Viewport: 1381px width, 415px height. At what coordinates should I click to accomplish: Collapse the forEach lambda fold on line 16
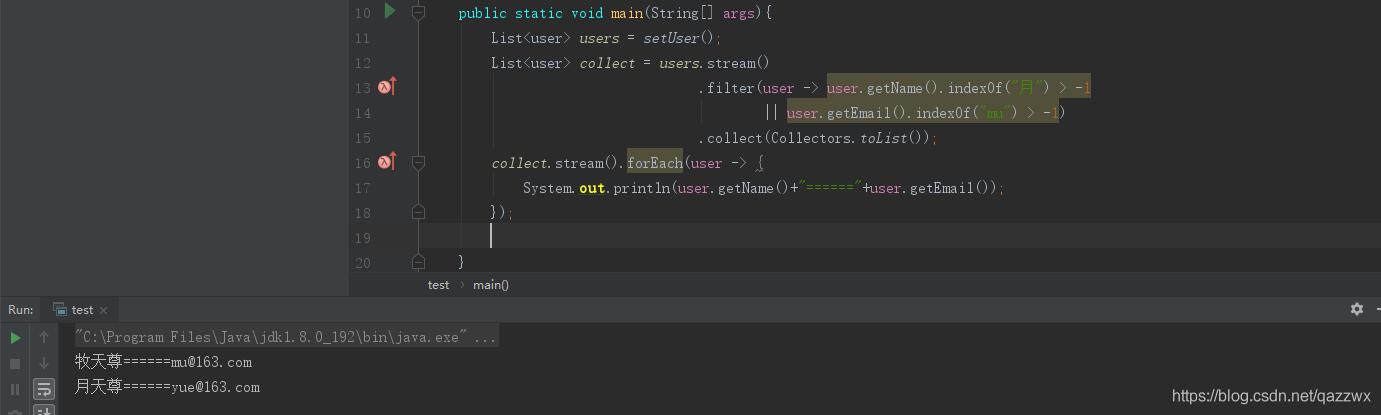pos(418,163)
